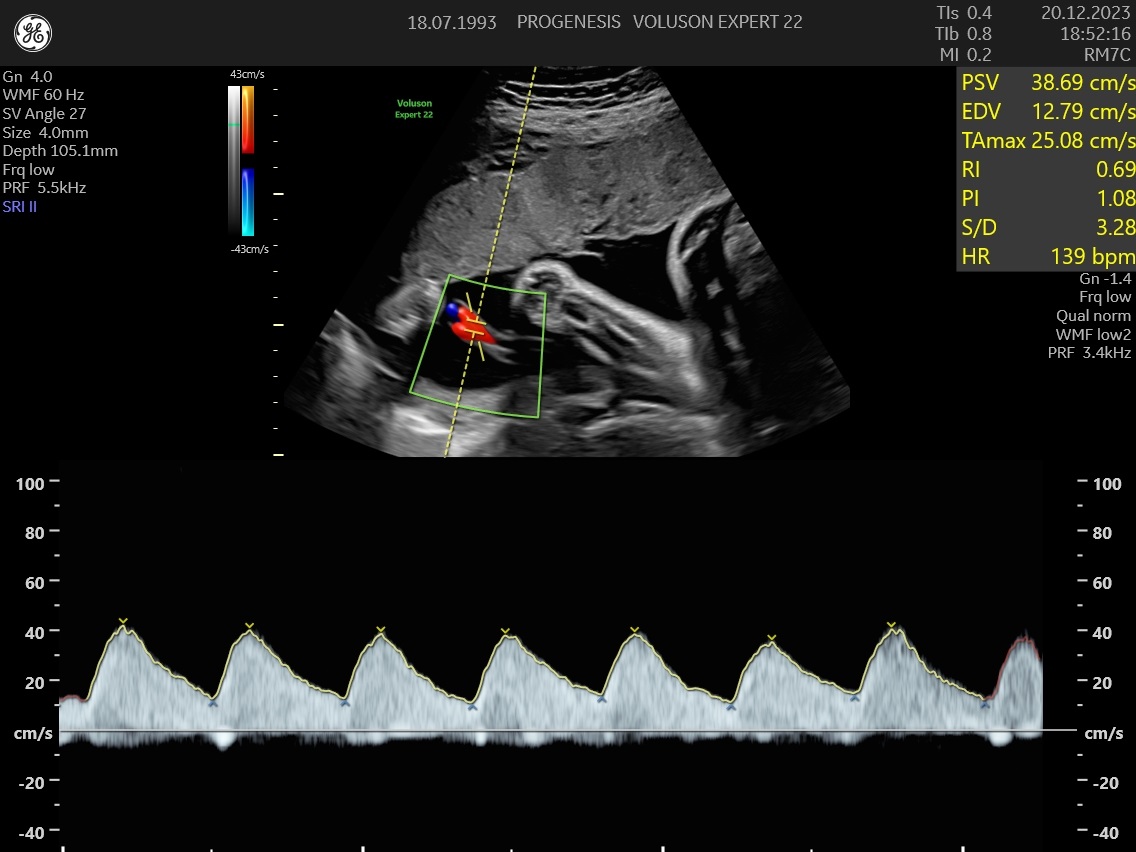Select the sample volume gate on the vessel
1136x852 pixels.
[475, 322]
